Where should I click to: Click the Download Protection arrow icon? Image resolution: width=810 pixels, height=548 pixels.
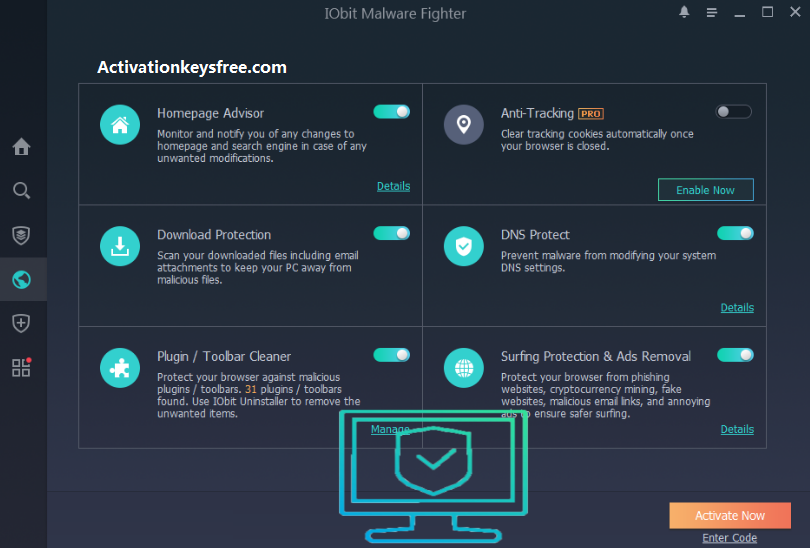coord(120,246)
